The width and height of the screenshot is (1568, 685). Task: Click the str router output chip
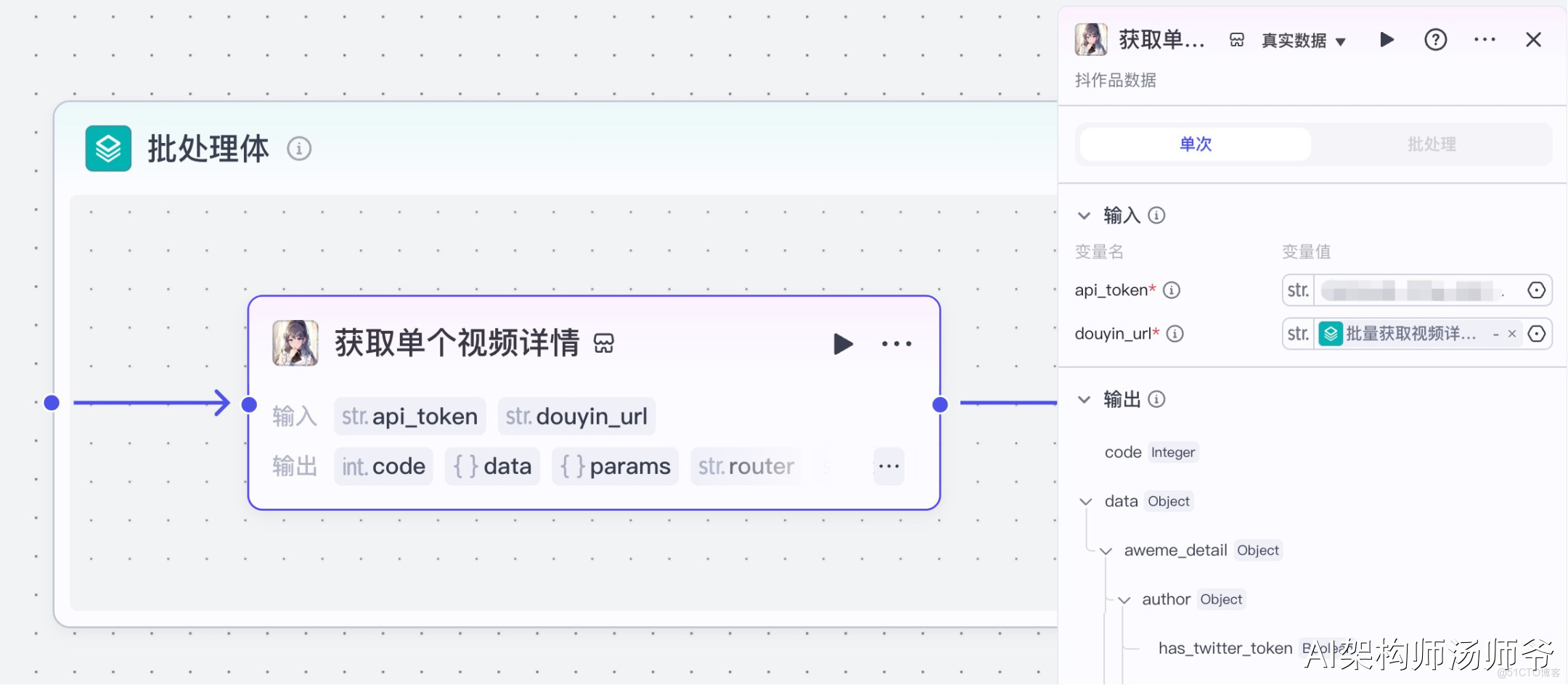coord(746,467)
